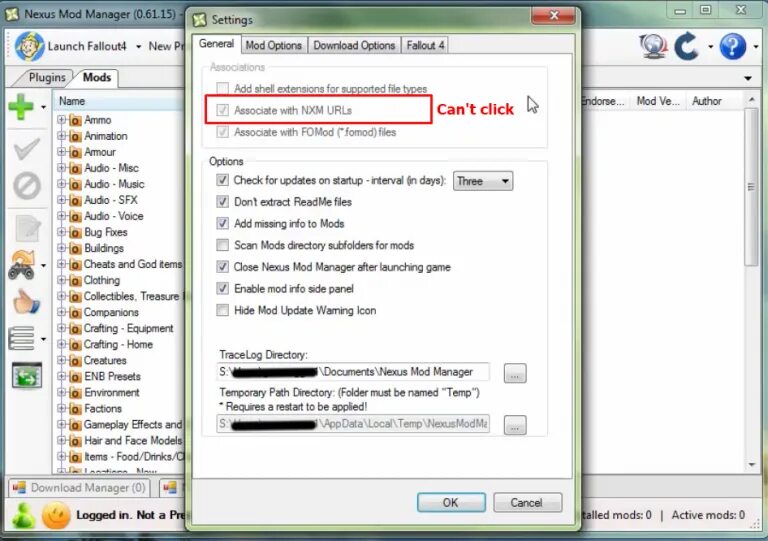Switch to the General settings tab
Screen dimensions: 768x541
(216, 44)
